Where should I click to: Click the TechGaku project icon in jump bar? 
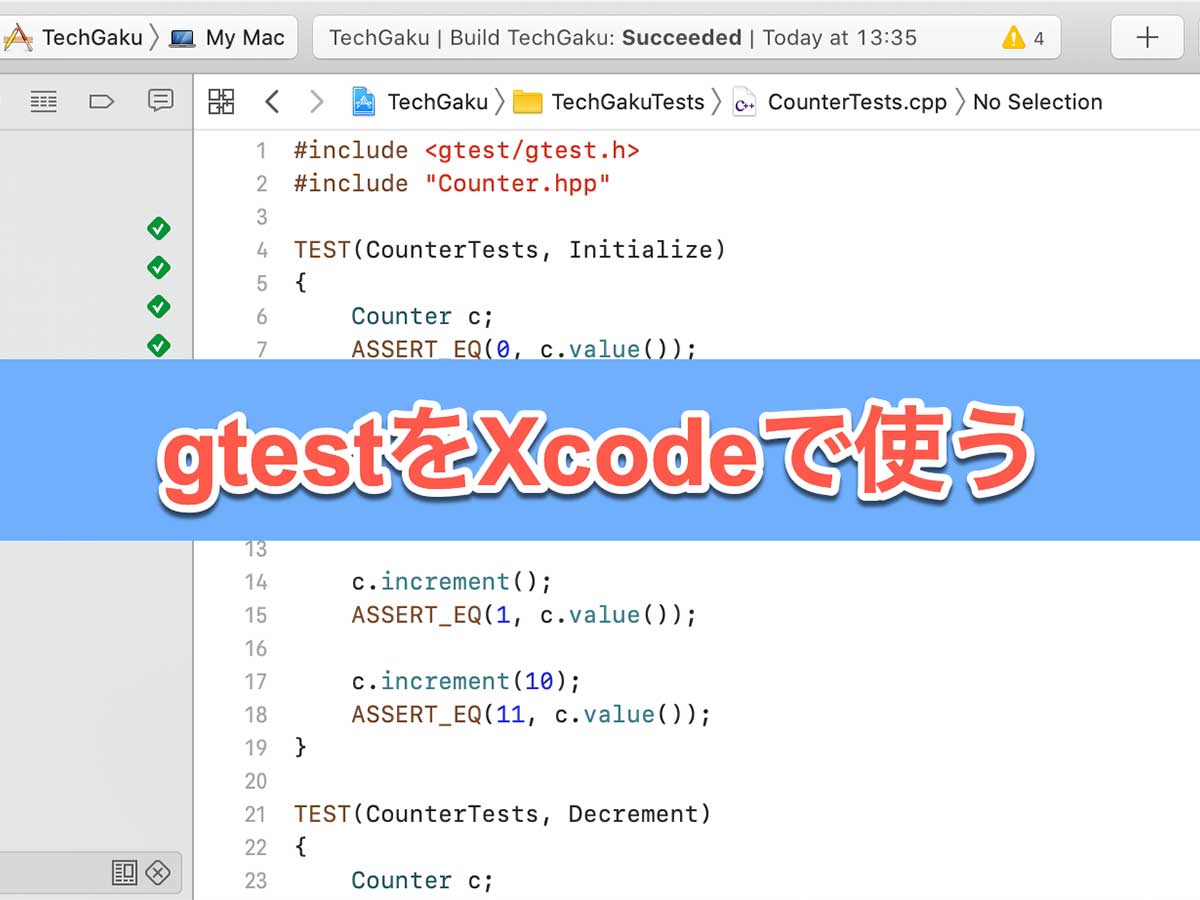coord(363,102)
